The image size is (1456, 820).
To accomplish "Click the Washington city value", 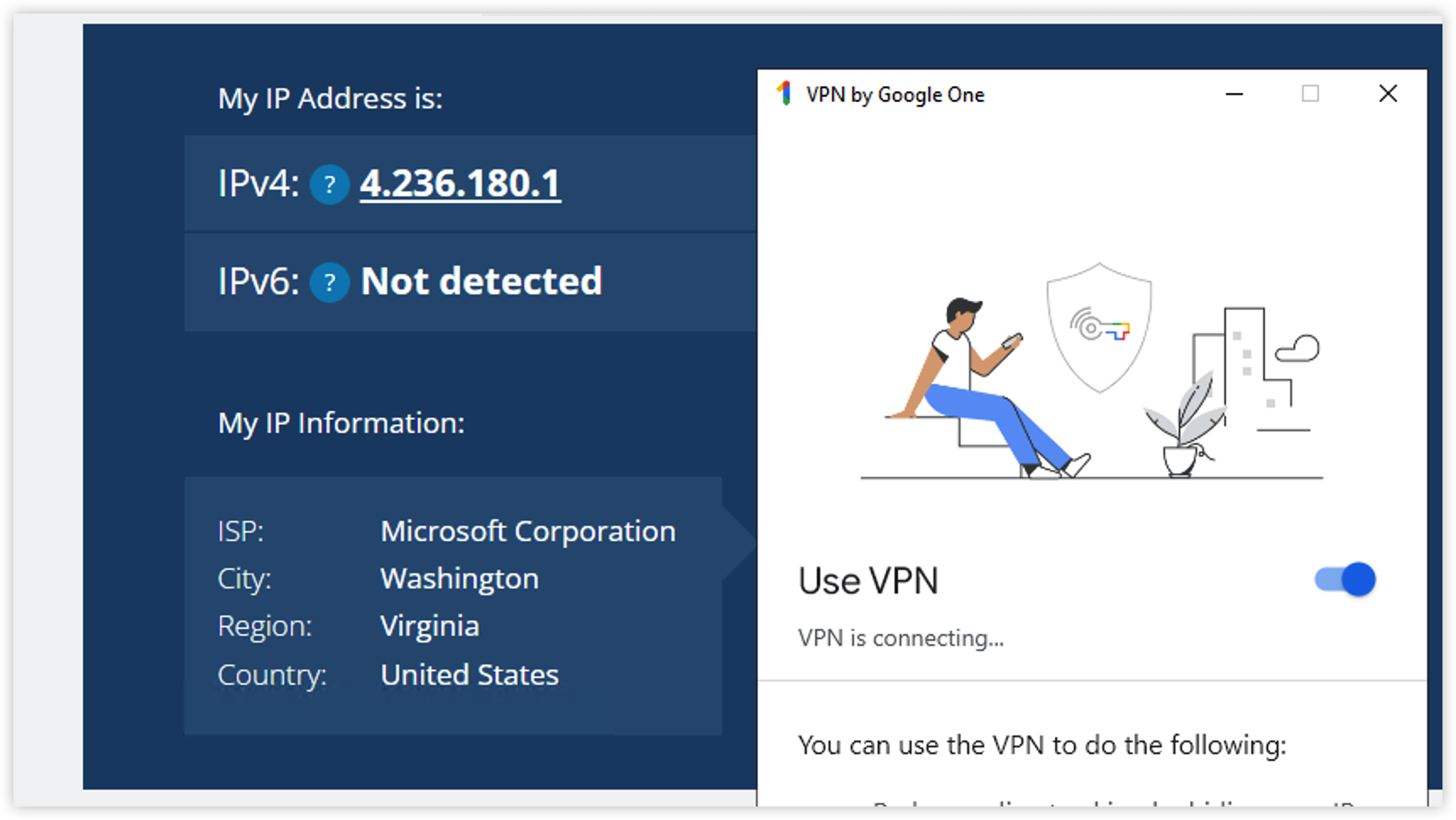I will point(459,579).
